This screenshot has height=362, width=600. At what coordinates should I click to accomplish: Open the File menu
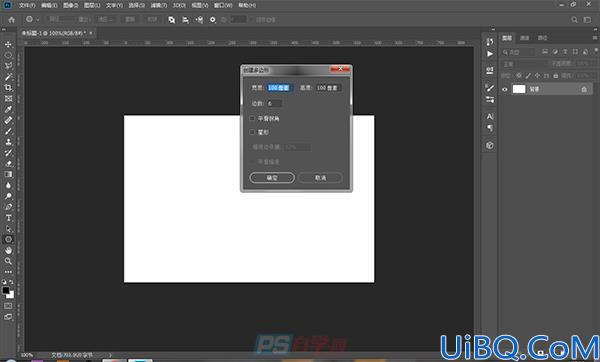27,5
